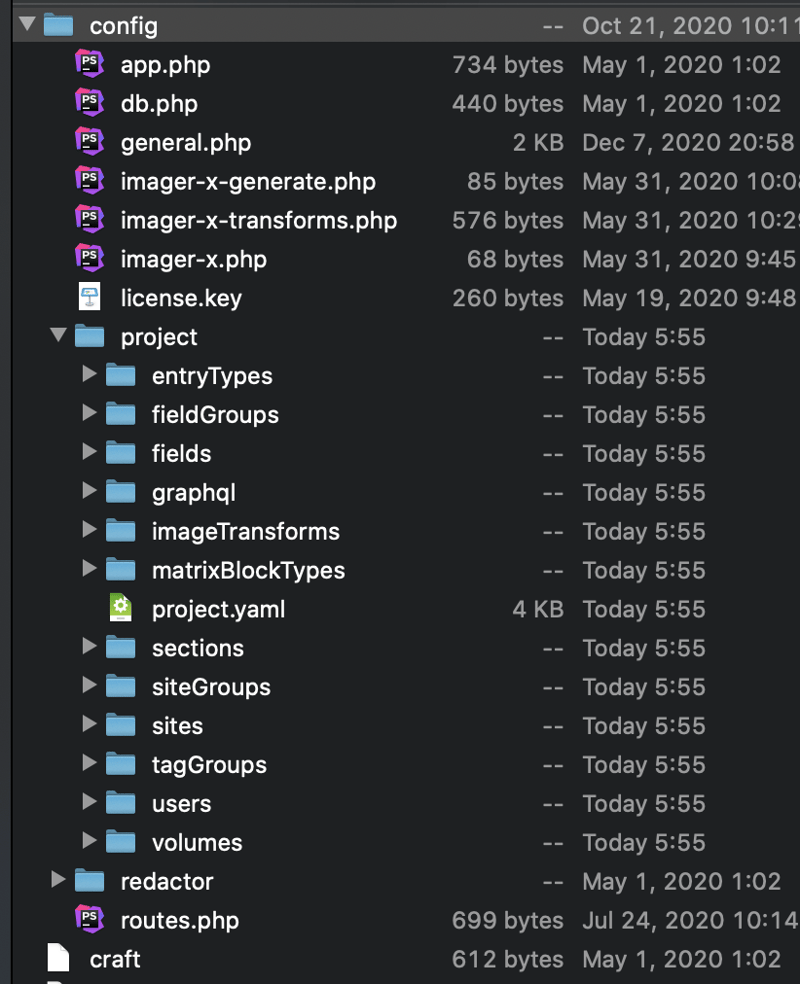Select the siteGroups folder name
The image size is (800, 984).
211,687
